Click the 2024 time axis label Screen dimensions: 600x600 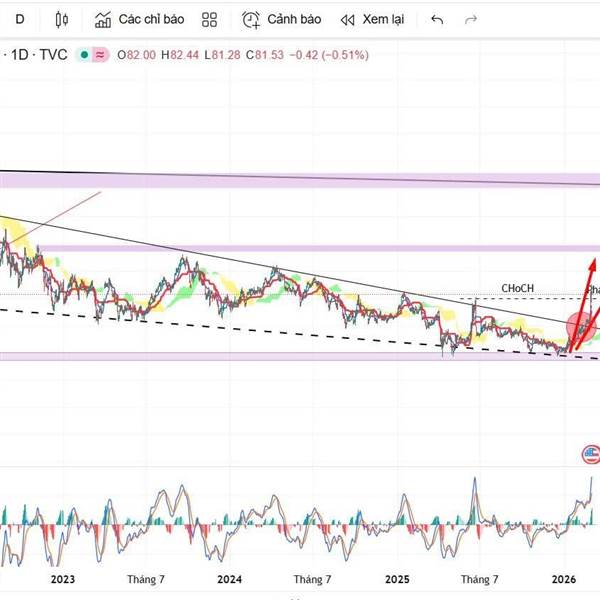pos(229,579)
